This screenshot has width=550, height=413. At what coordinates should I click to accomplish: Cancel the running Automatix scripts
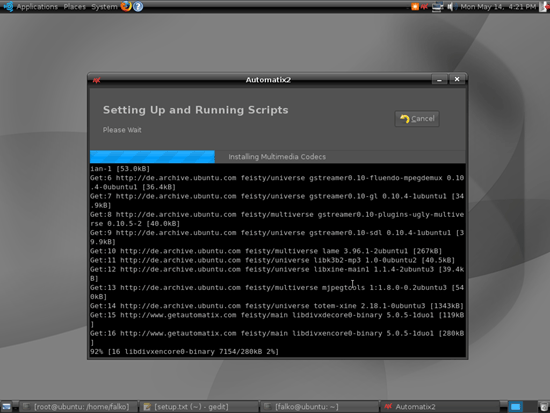[417, 119]
